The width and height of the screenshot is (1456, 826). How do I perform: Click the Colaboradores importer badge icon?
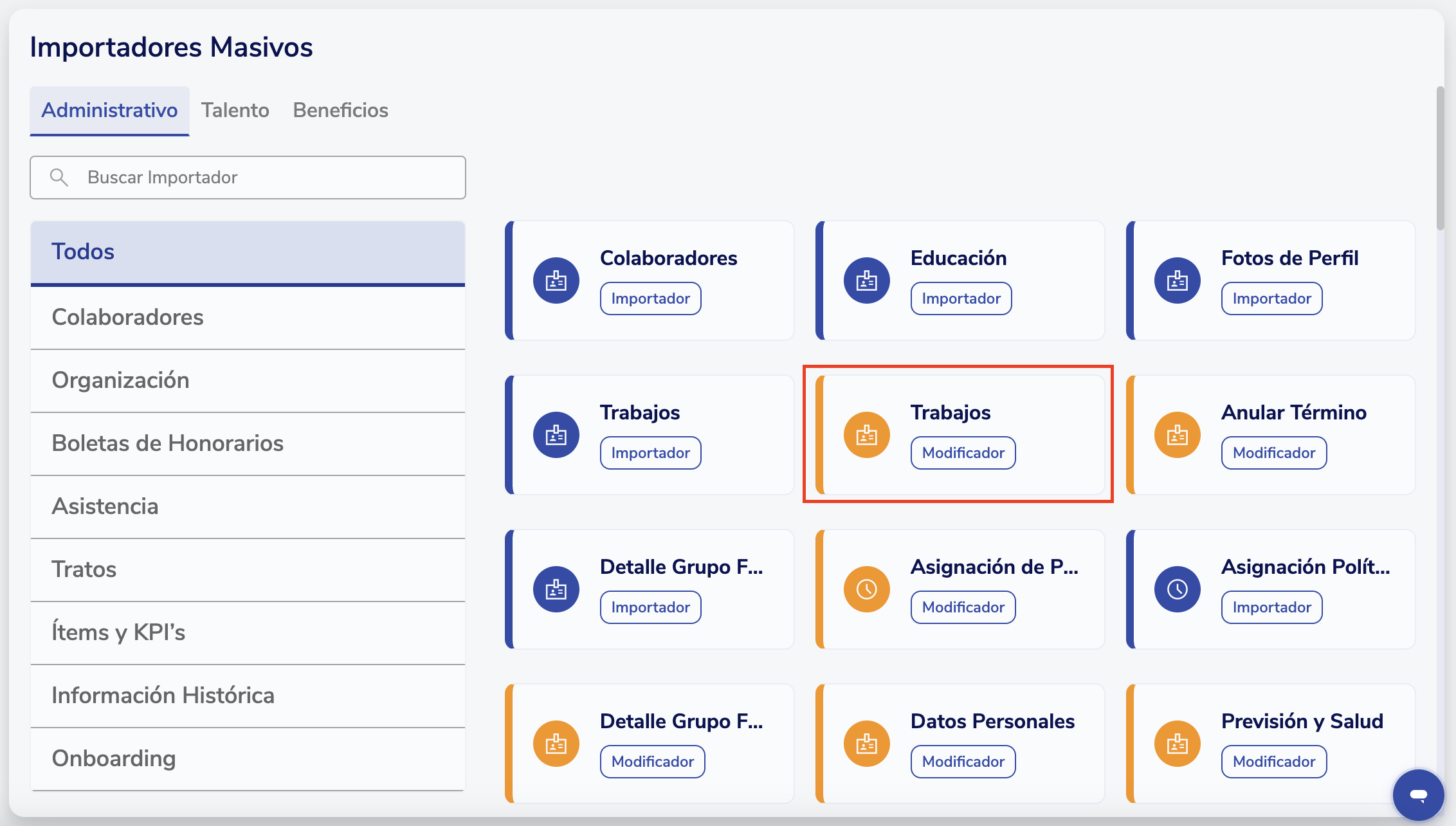point(556,280)
